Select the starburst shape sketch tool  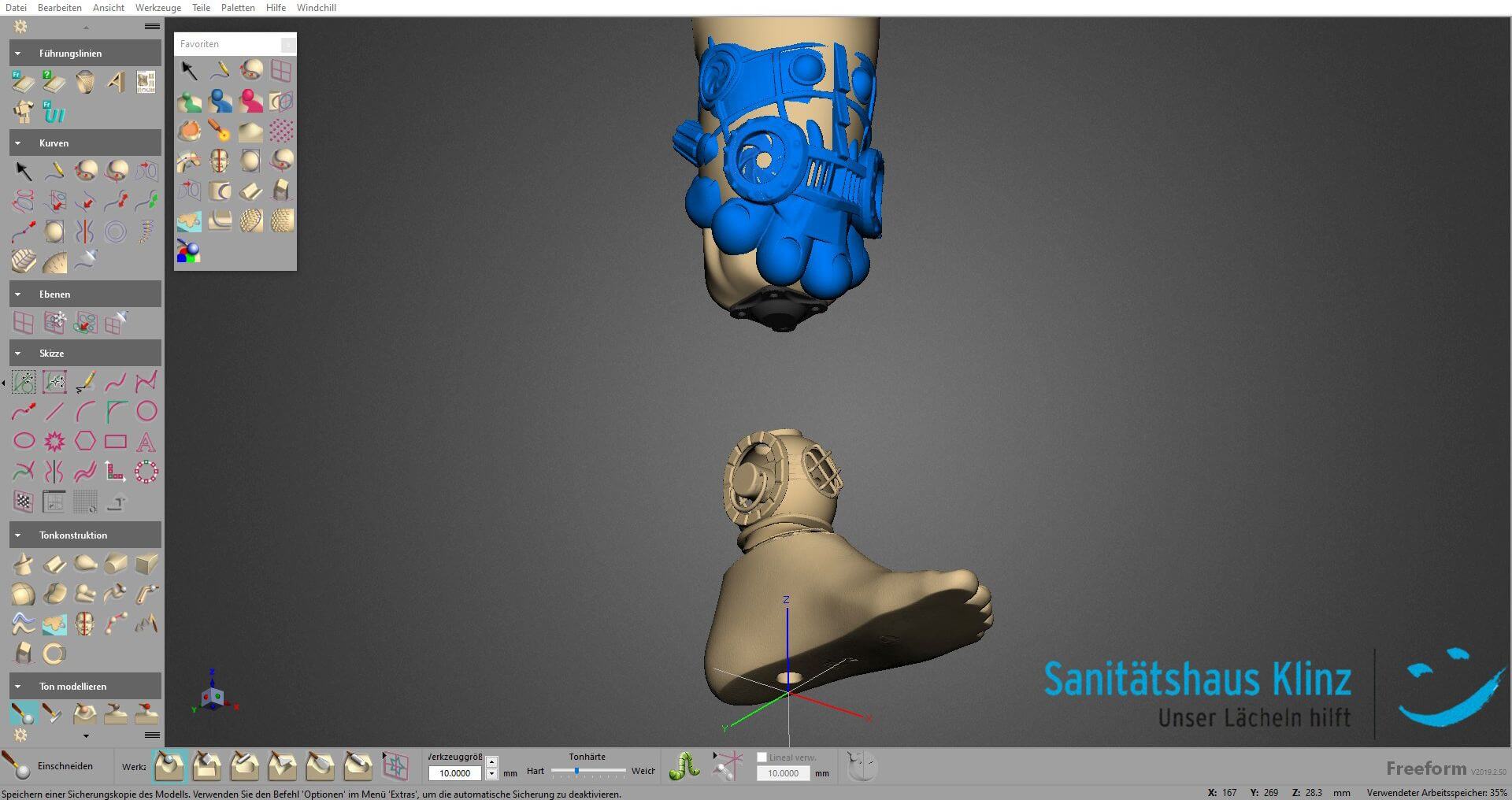(x=54, y=441)
